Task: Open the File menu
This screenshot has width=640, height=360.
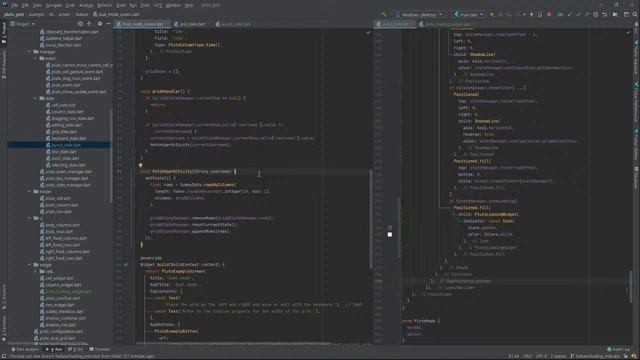Action: [15, 5]
